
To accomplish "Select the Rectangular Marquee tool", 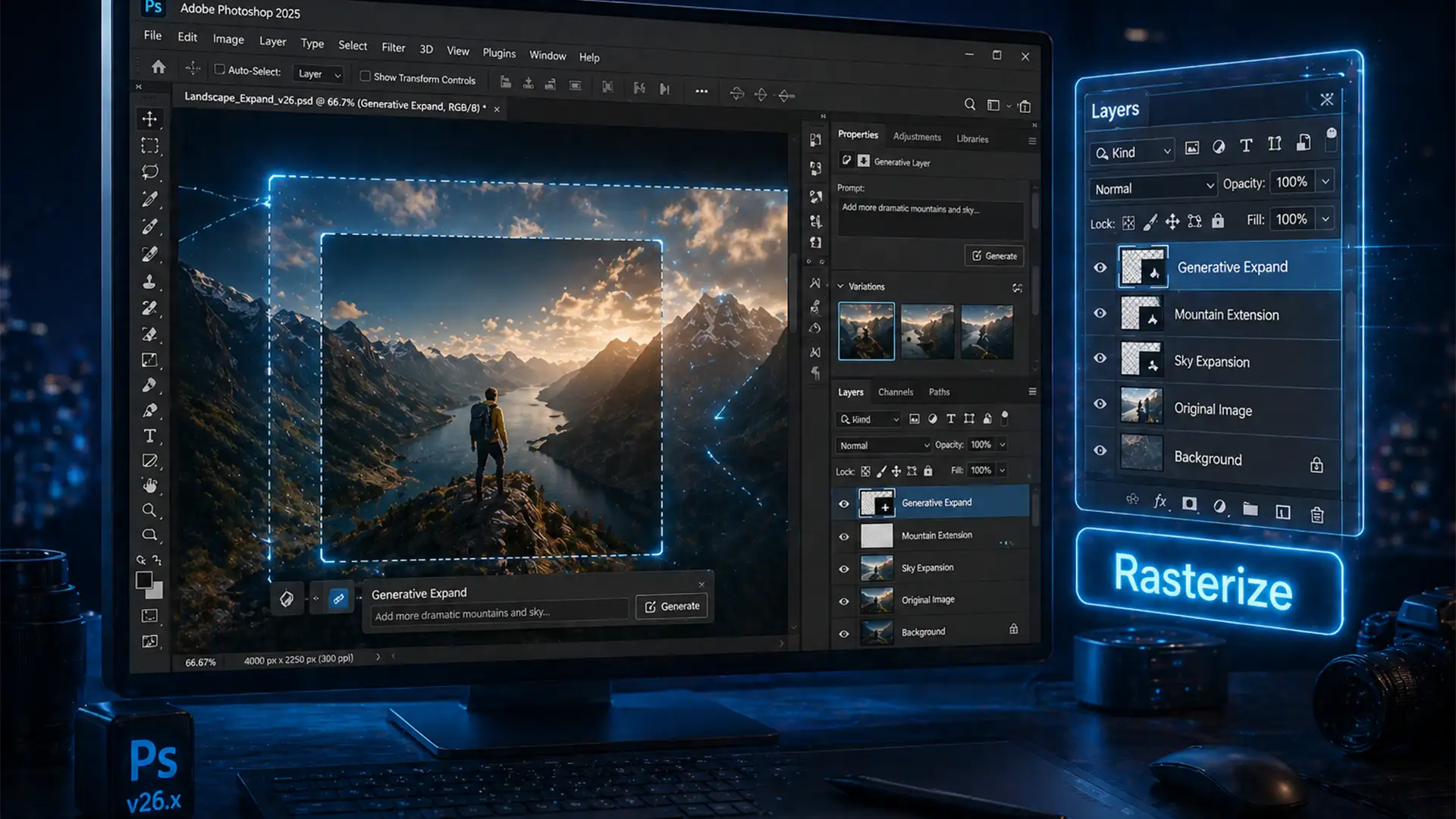I will (x=150, y=146).
